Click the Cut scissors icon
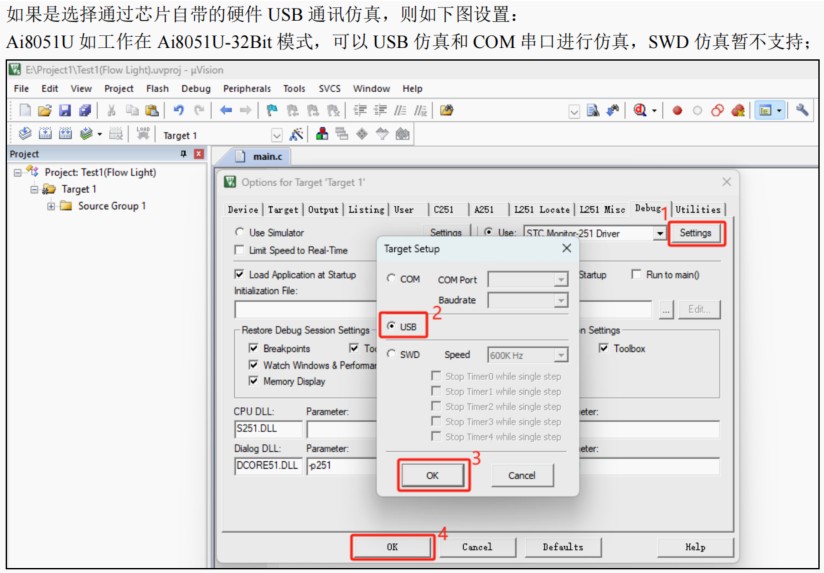The width and height of the screenshot is (824, 573). 111,110
